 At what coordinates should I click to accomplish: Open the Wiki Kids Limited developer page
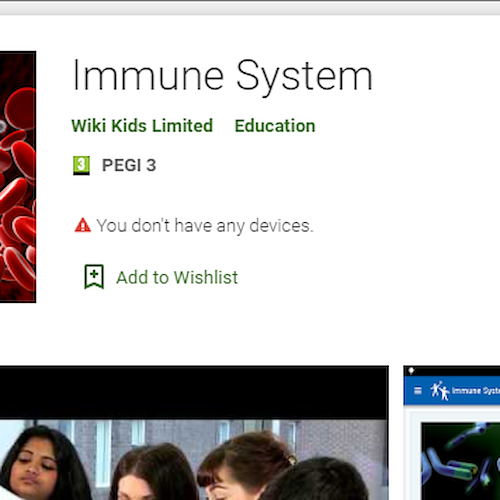pyautogui.click(x=142, y=126)
